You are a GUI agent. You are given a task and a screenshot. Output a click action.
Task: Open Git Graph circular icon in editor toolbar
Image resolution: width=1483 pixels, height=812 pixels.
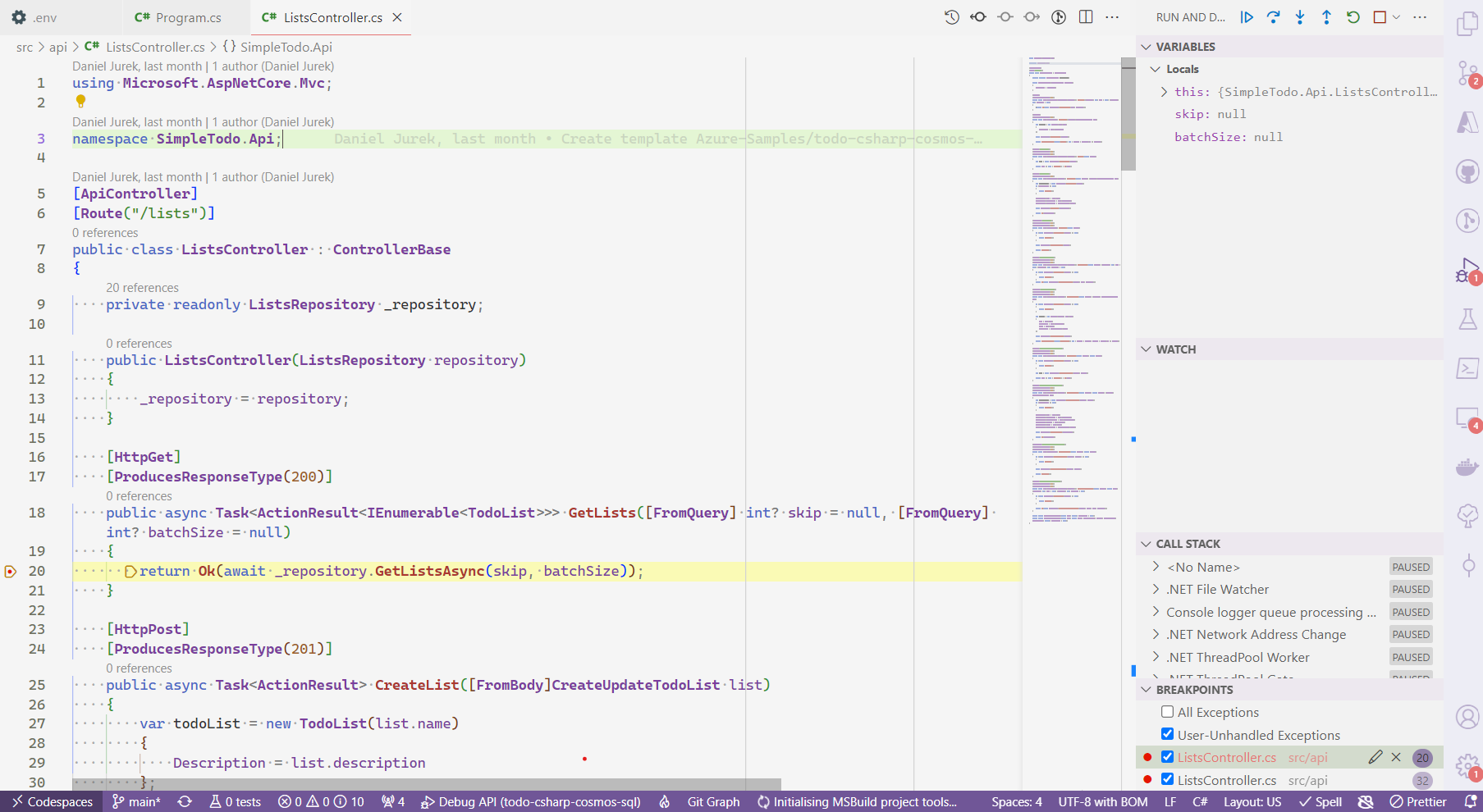click(1059, 17)
